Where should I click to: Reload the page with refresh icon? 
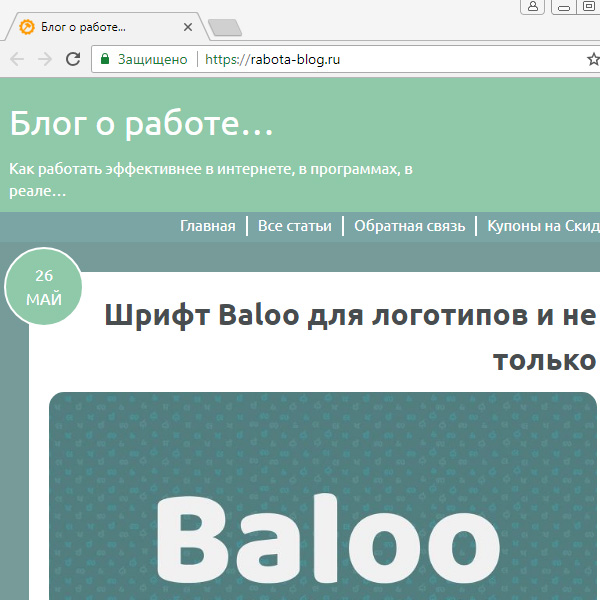pos(73,59)
